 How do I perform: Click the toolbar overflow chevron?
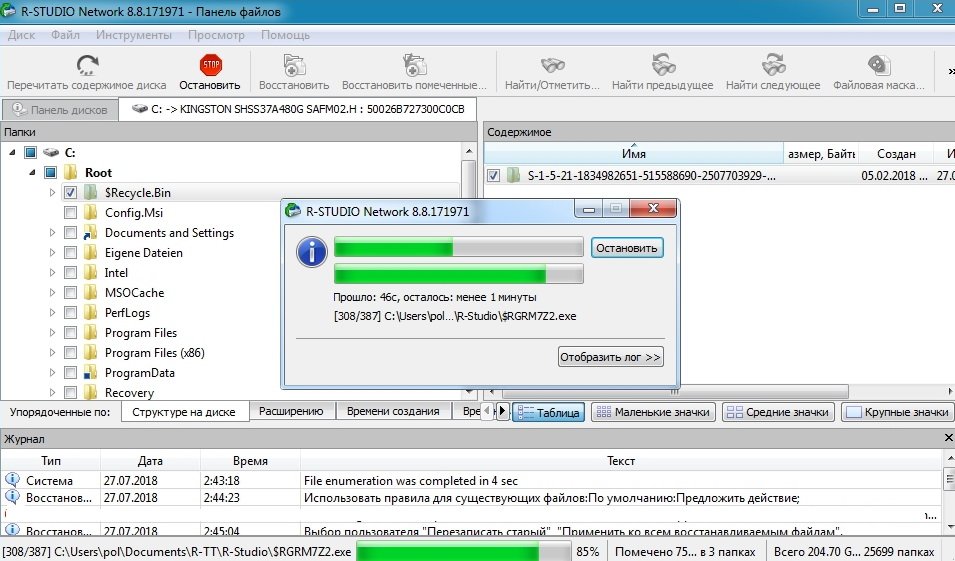tap(951, 71)
